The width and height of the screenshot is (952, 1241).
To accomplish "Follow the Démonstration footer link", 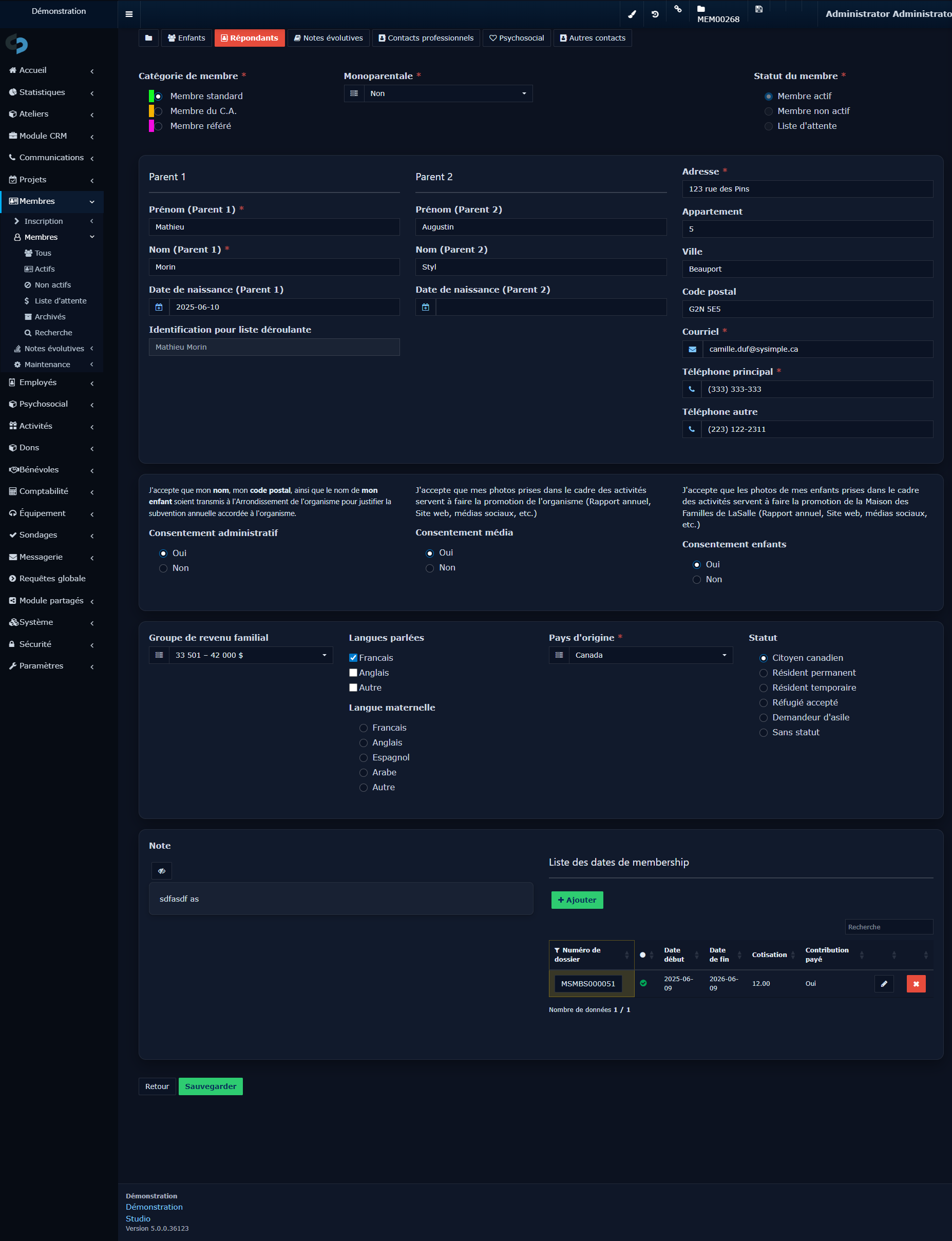I will point(154,1207).
